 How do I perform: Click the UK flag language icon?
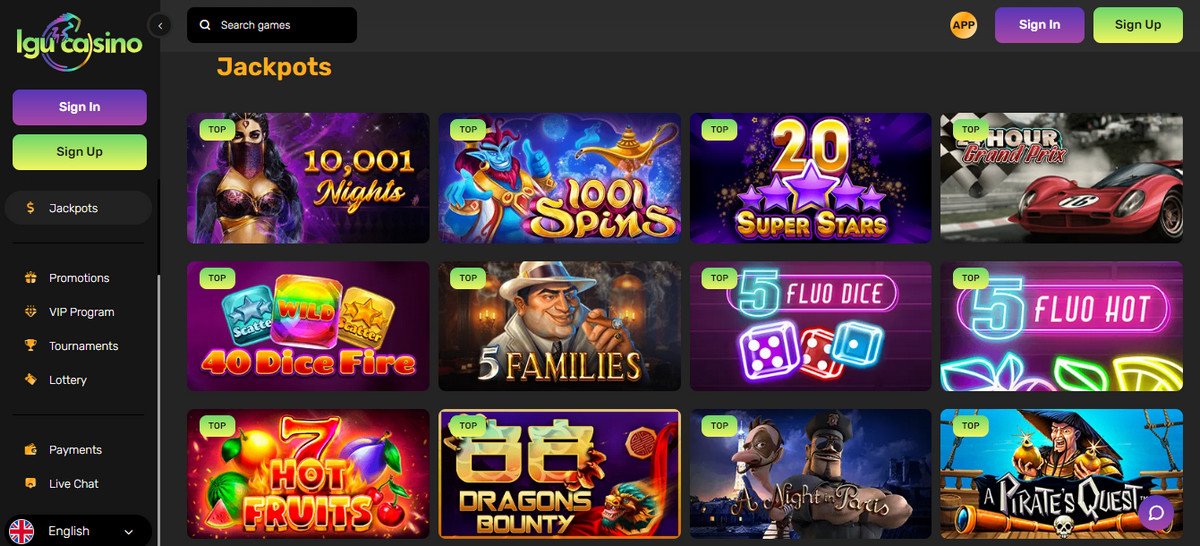(21, 531)
